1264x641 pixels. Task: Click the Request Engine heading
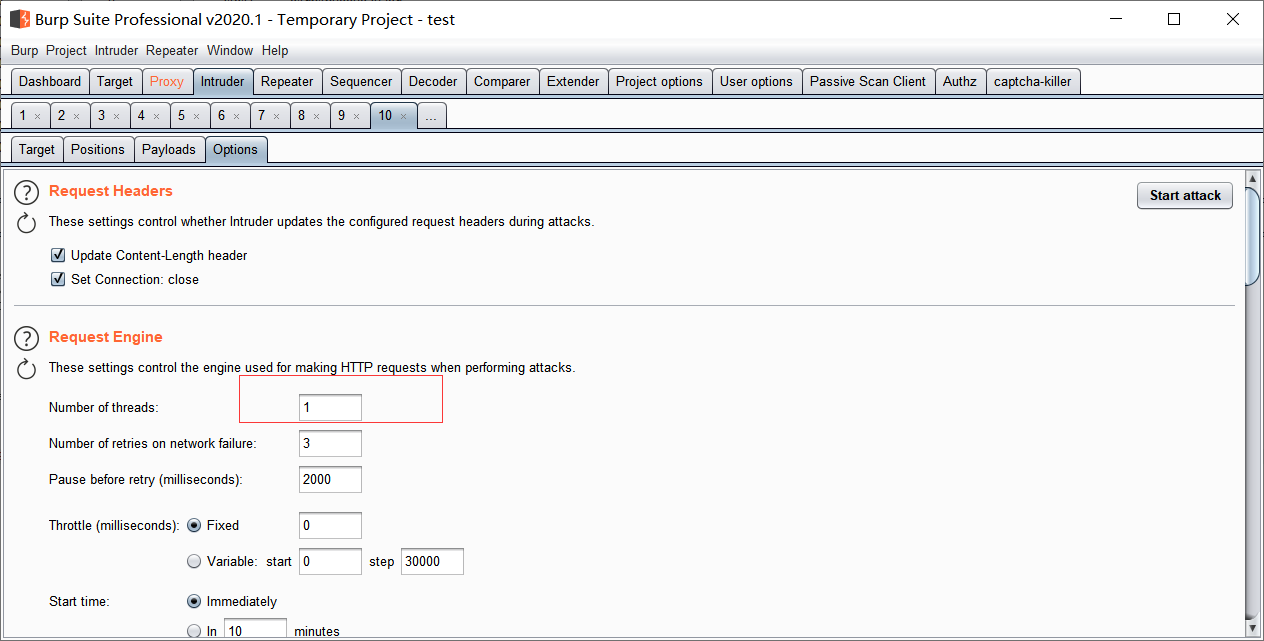coord(106,337)
